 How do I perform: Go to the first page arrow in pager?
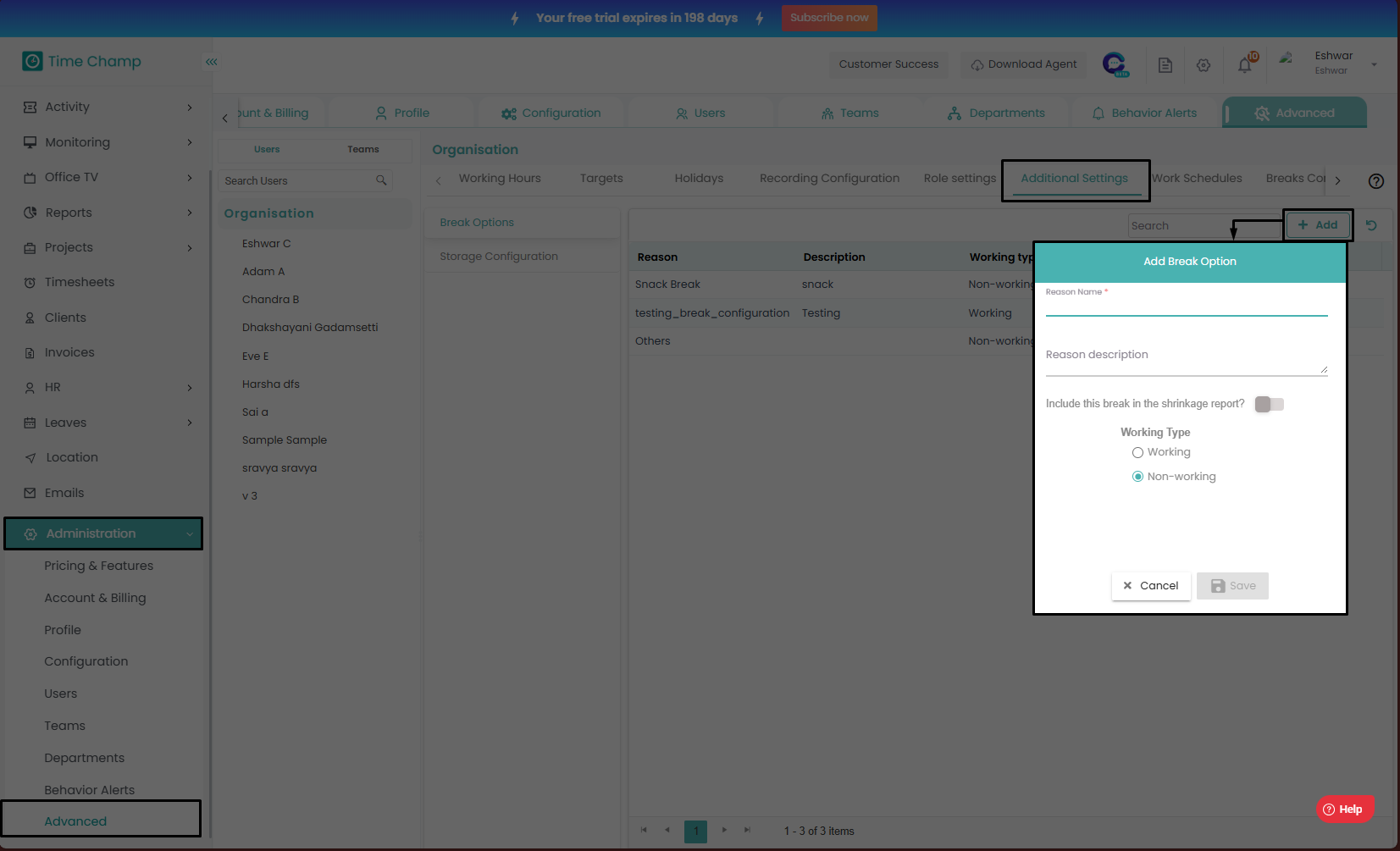[644, 830]
